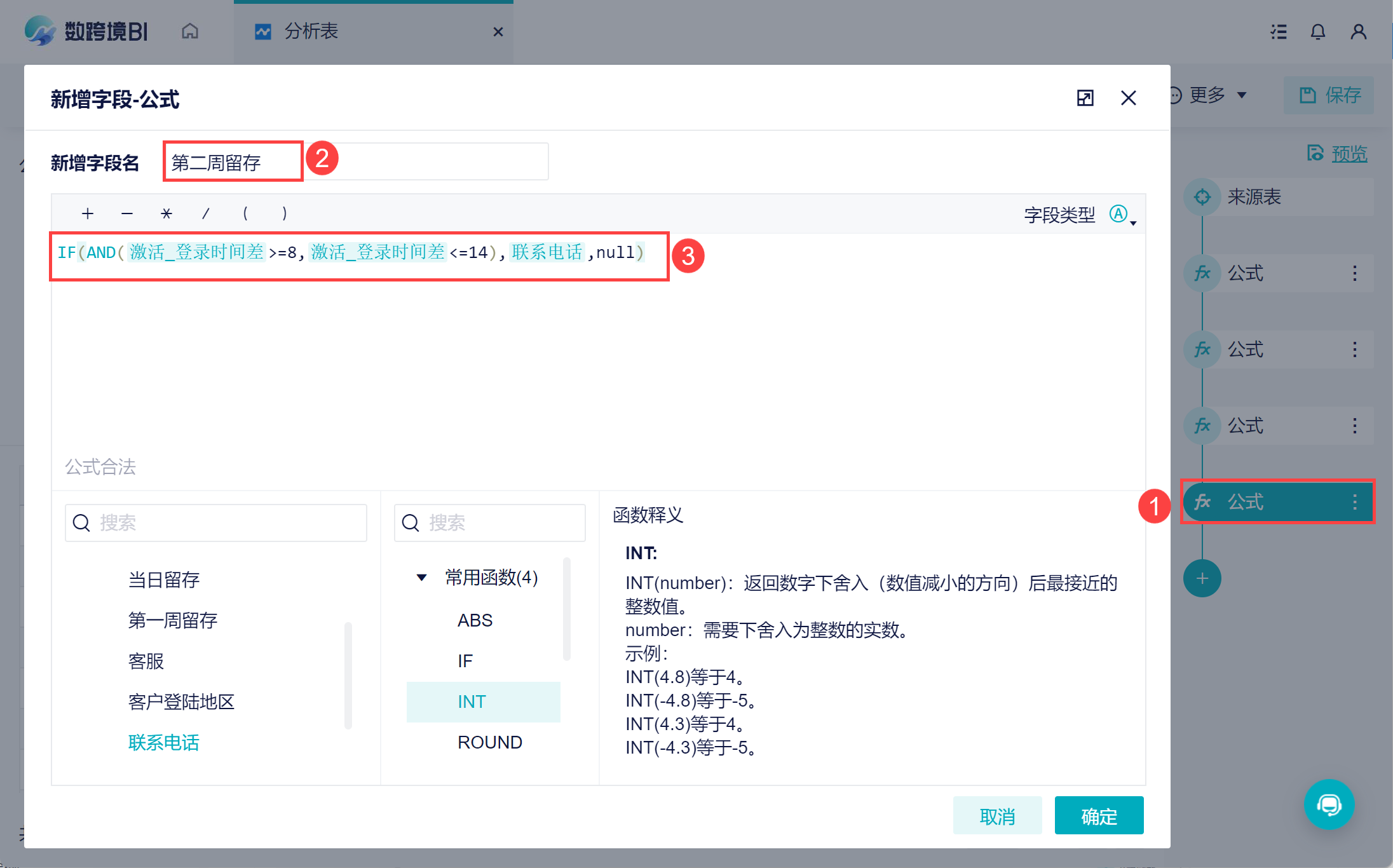Click the task list icon in header
Image resolution: width=1393 pixels, height=868 pixels.
[x=1279, y=32]
